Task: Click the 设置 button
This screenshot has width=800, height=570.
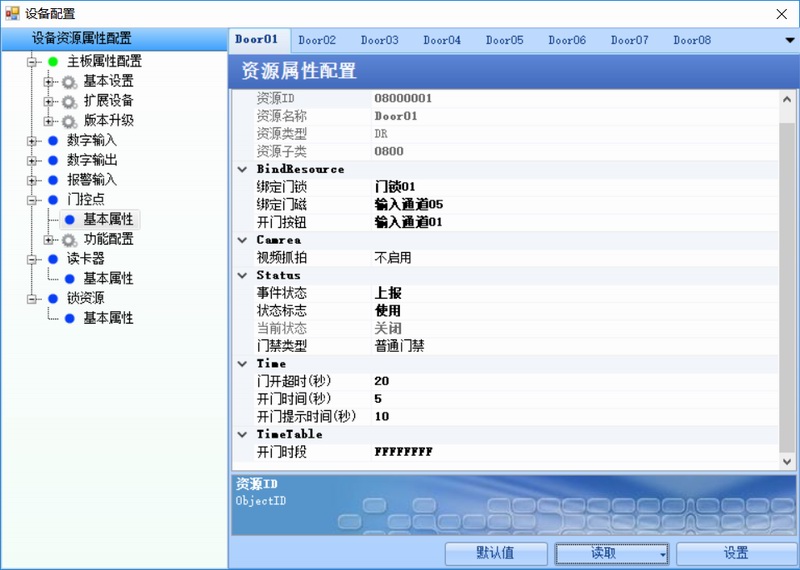Action: (x=736, y=554)
